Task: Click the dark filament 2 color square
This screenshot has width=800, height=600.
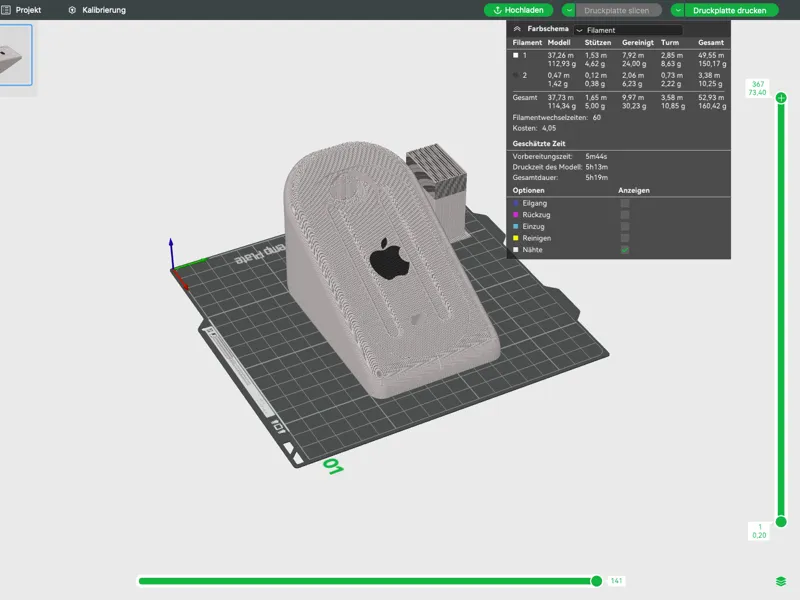Action: [515, 75]
